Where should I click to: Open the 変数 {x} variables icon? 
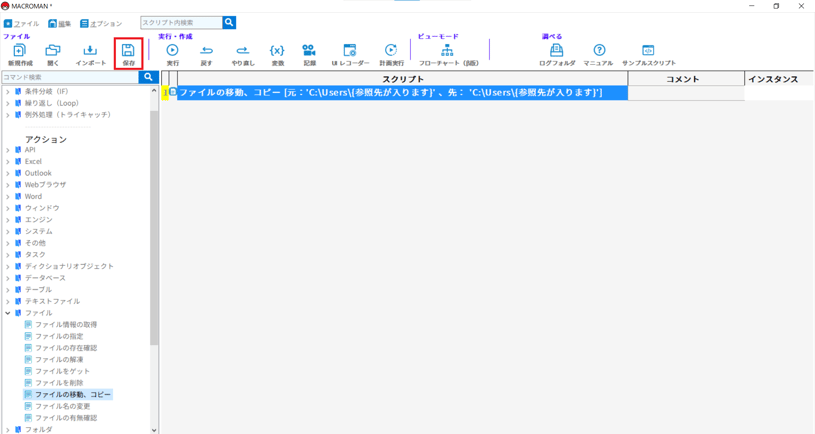277,50
